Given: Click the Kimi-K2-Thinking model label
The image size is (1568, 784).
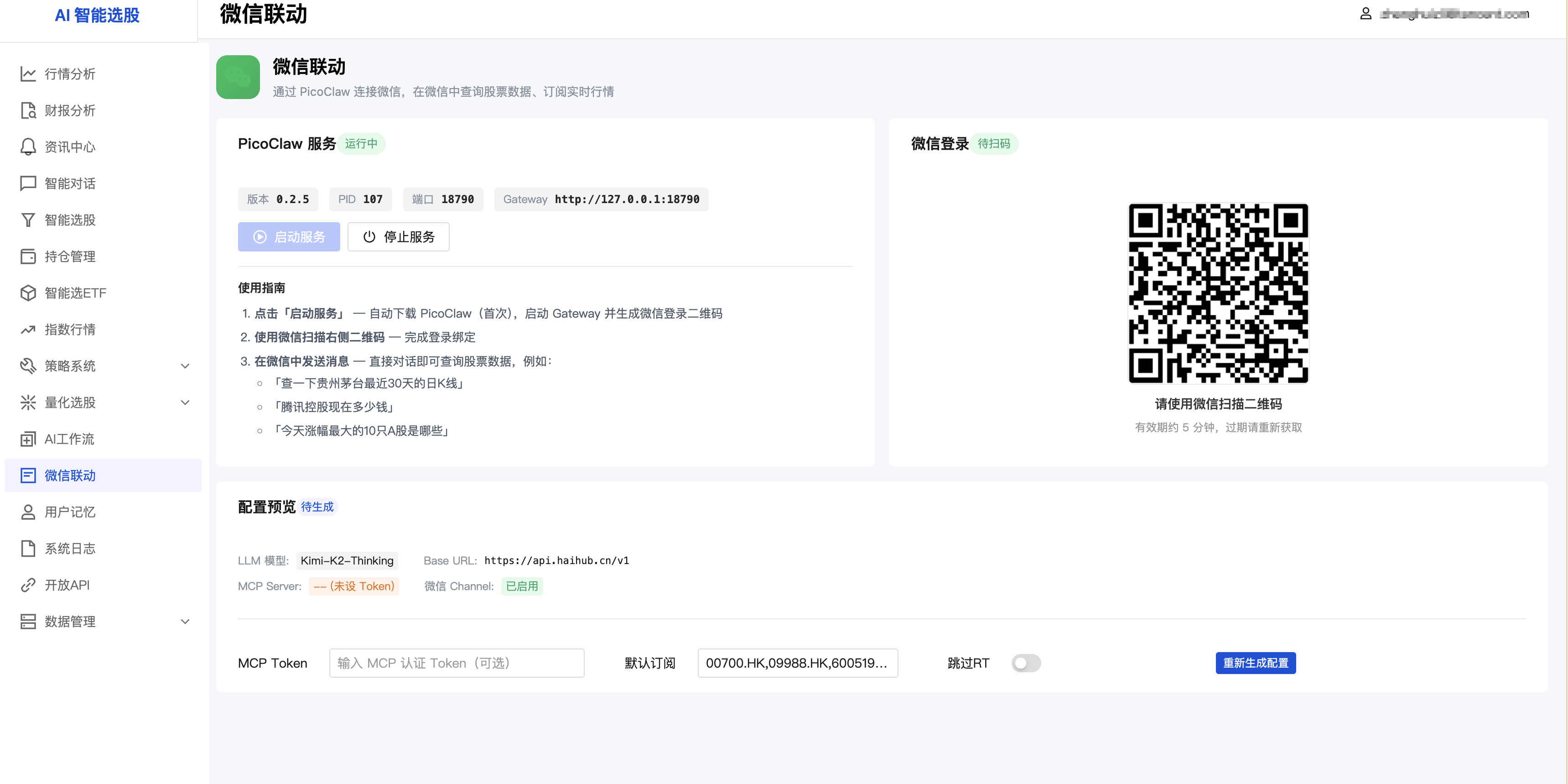Looking at the screenshot, I should click(347, 561).
